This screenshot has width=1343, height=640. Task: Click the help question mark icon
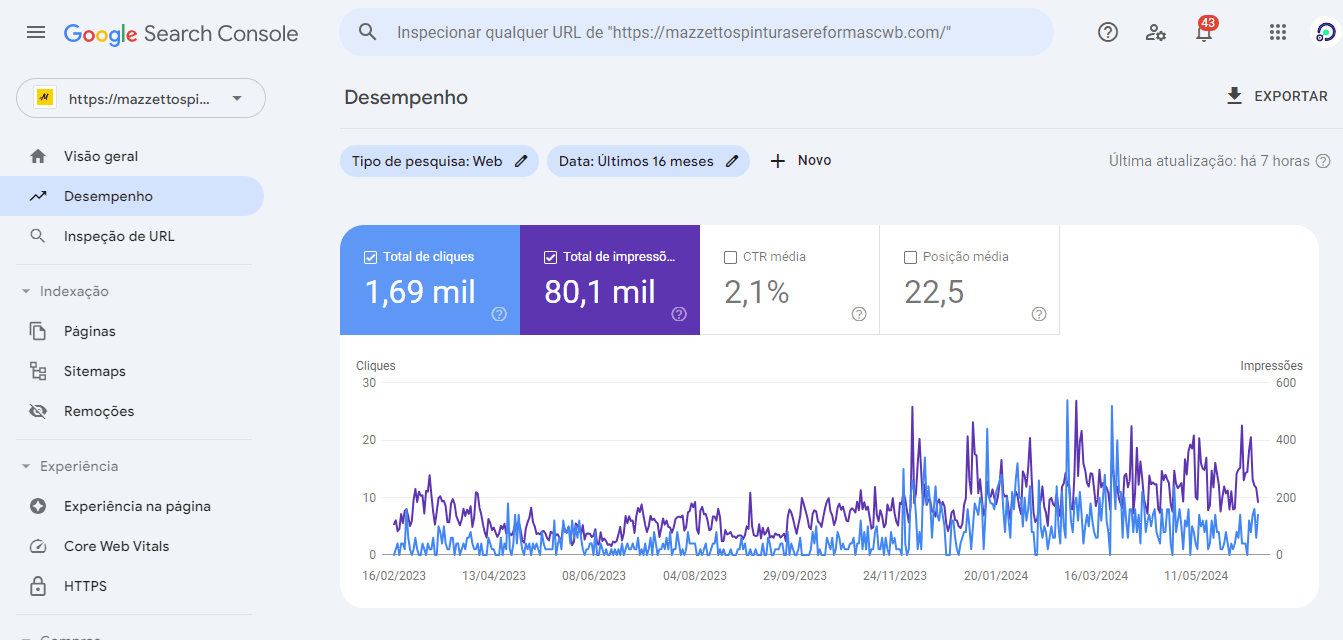coord(1108,32)
